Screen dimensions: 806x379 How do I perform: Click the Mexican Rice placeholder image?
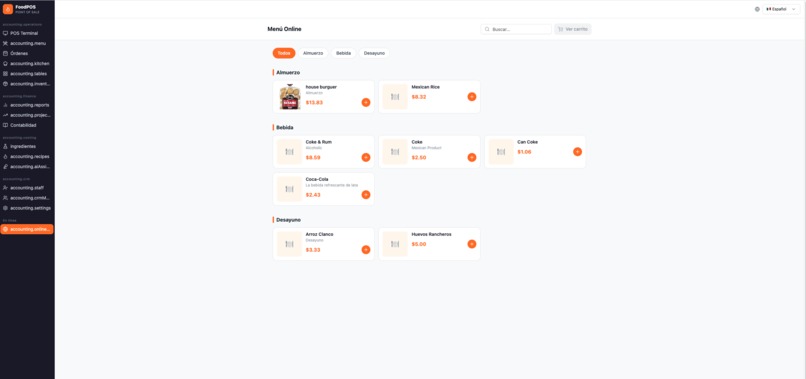click(x=395, y=97)
